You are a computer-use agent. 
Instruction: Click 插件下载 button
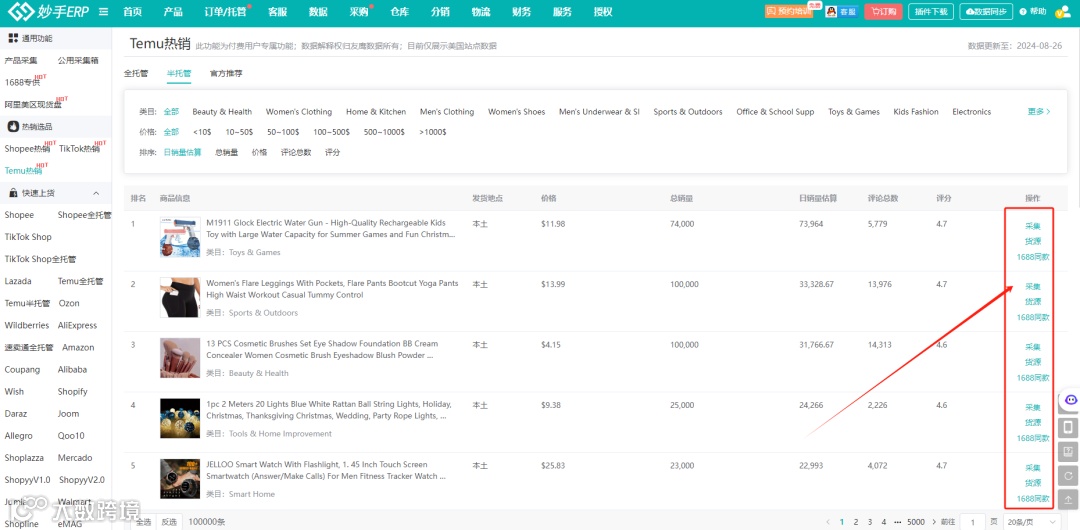[931, 12]
